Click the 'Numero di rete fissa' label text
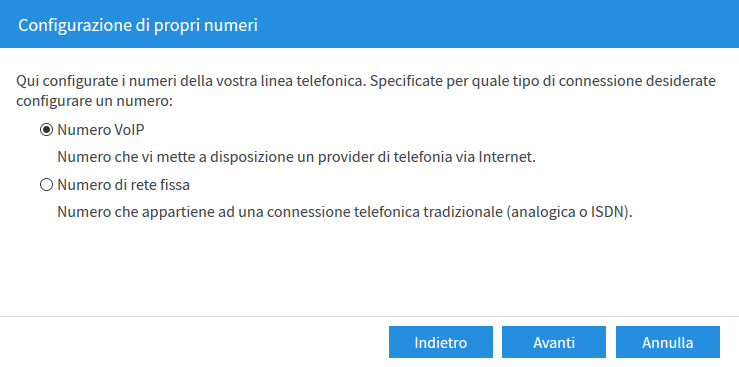This screenshot has height=367, width=739. (123, 185)
